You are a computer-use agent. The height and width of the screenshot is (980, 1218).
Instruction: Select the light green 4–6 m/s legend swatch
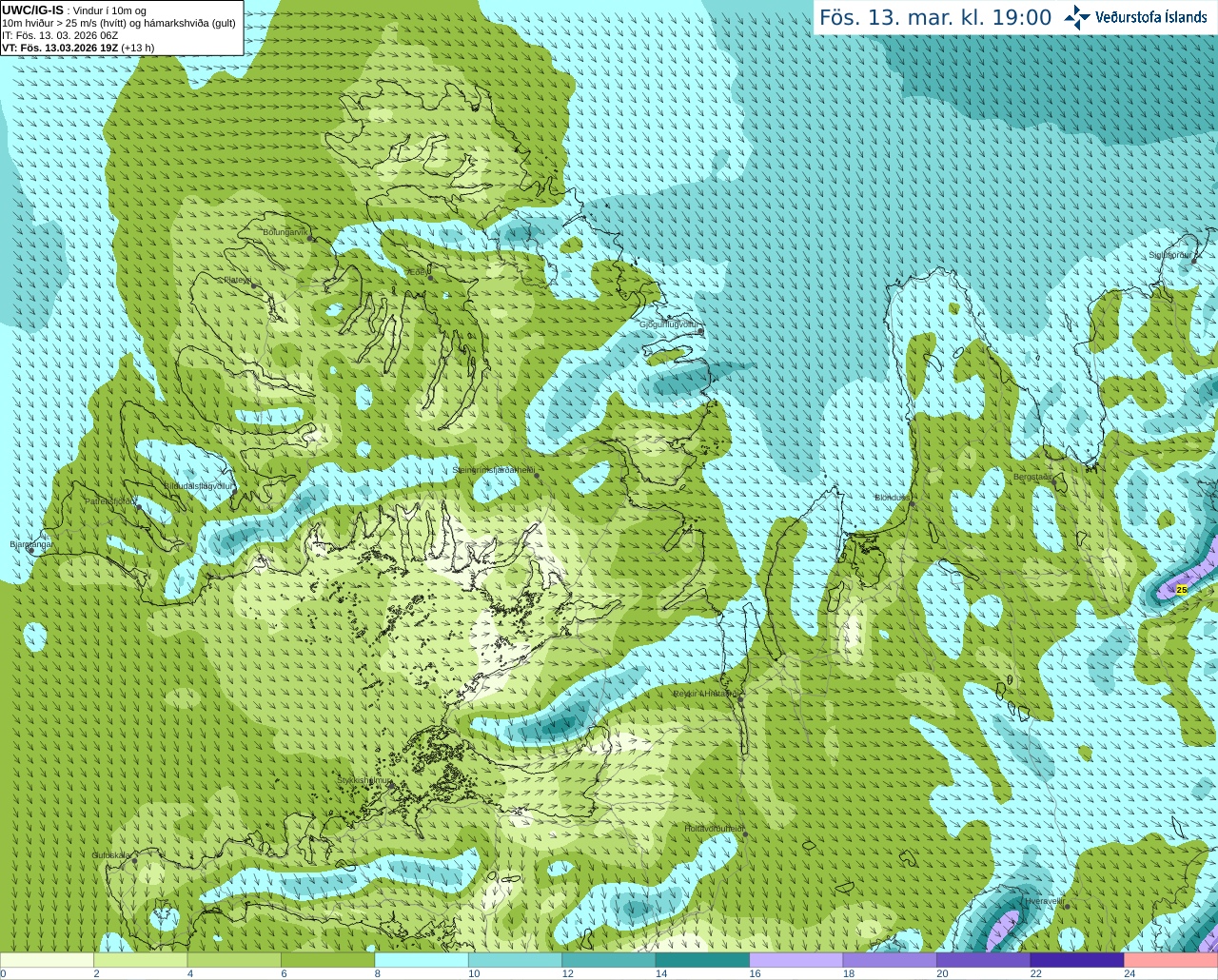pos(234,960)
